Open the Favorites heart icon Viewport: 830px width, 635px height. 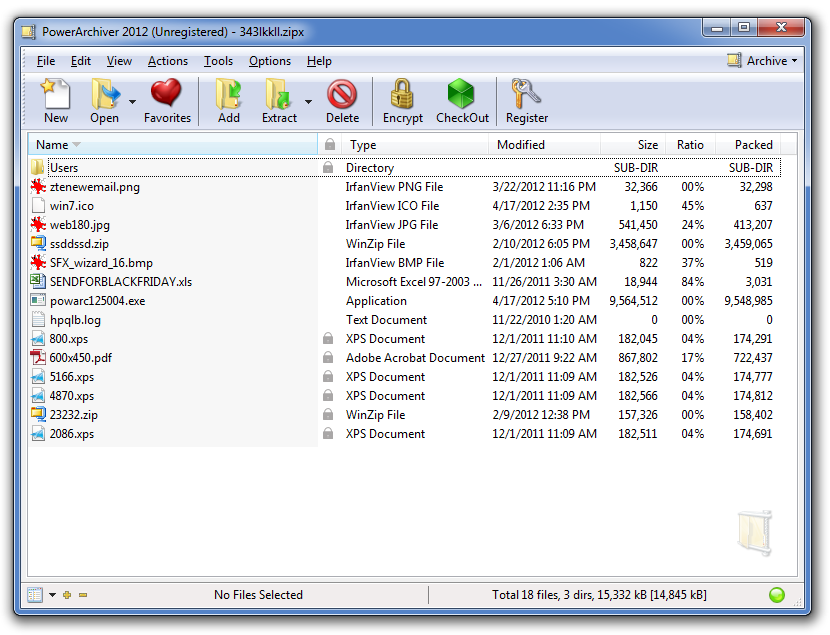point(166,93)
